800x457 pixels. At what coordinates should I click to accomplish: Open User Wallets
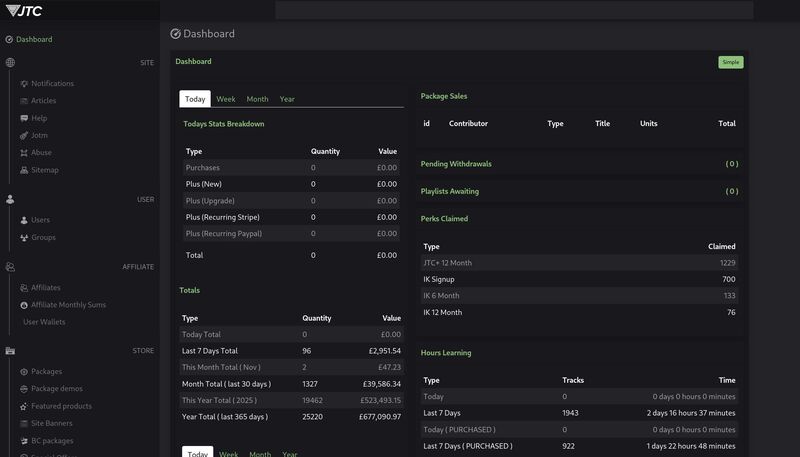(44, 322)
